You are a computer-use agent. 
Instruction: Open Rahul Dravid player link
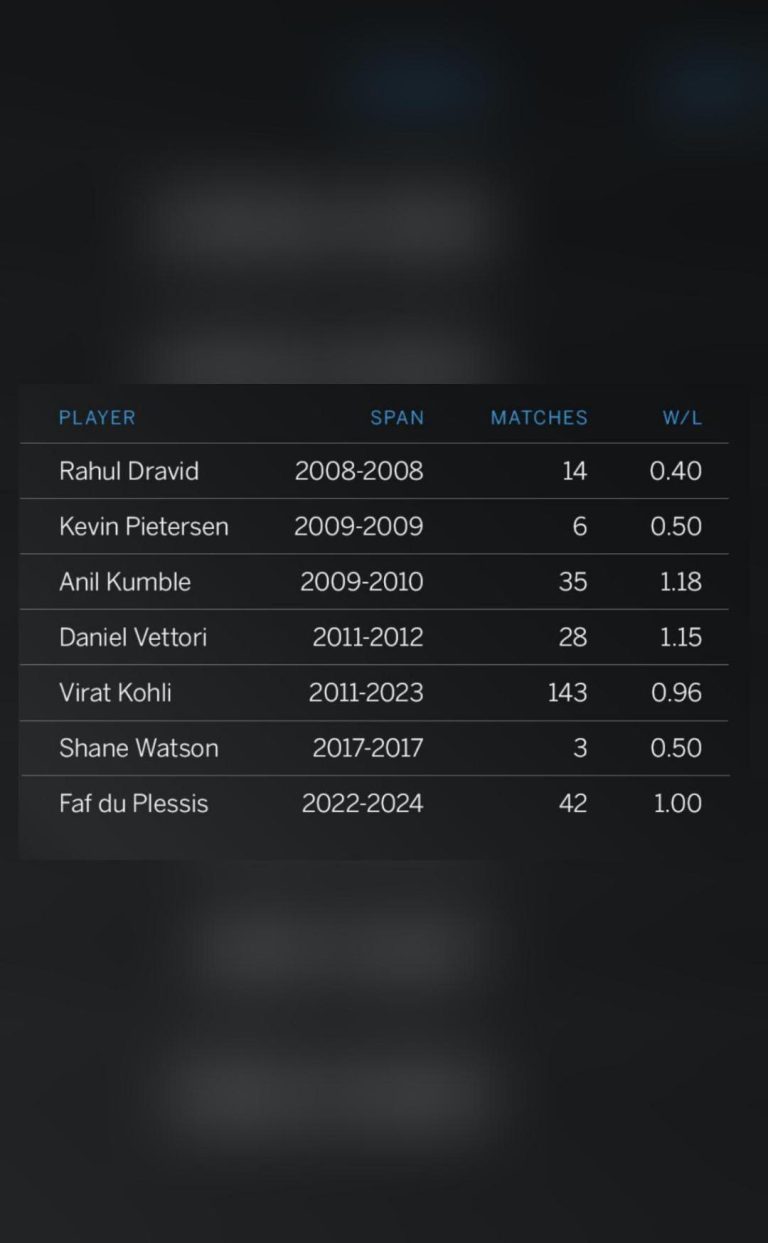pos(129,471)
